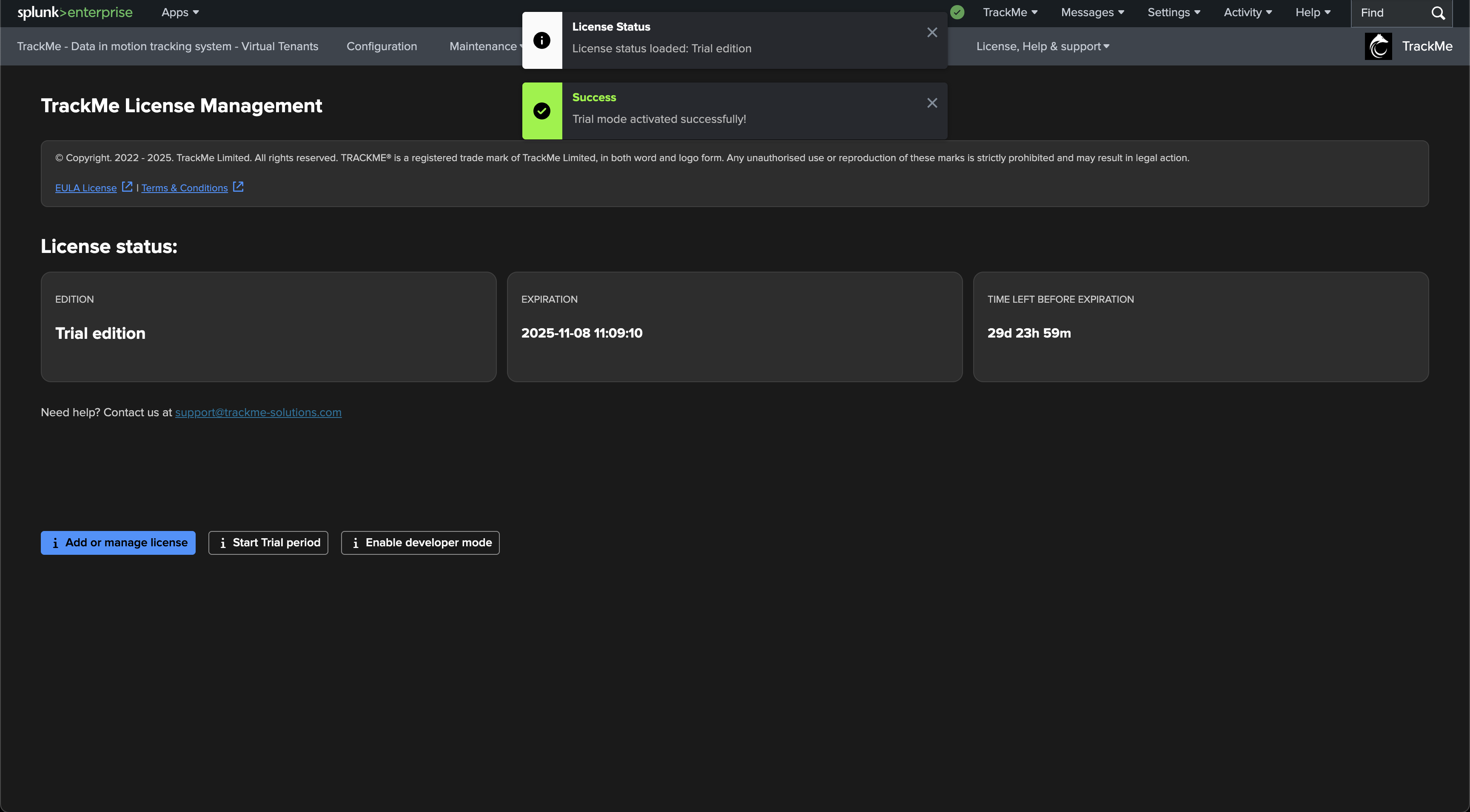Click the green Success checkmark icon
The image size is (1470, 812).
click(x=541, y=111)
